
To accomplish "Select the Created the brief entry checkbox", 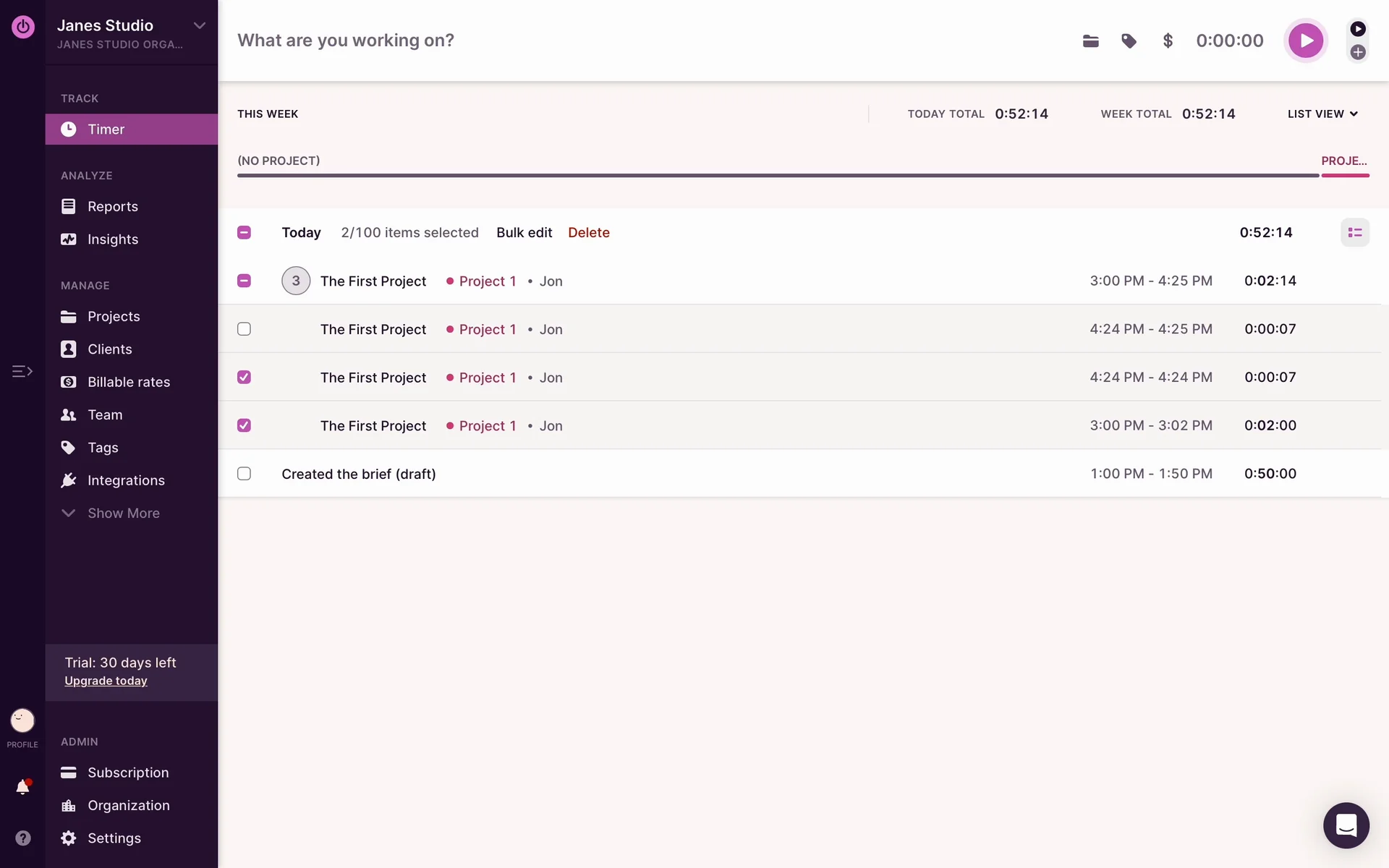I will click(x=244, y=474).
